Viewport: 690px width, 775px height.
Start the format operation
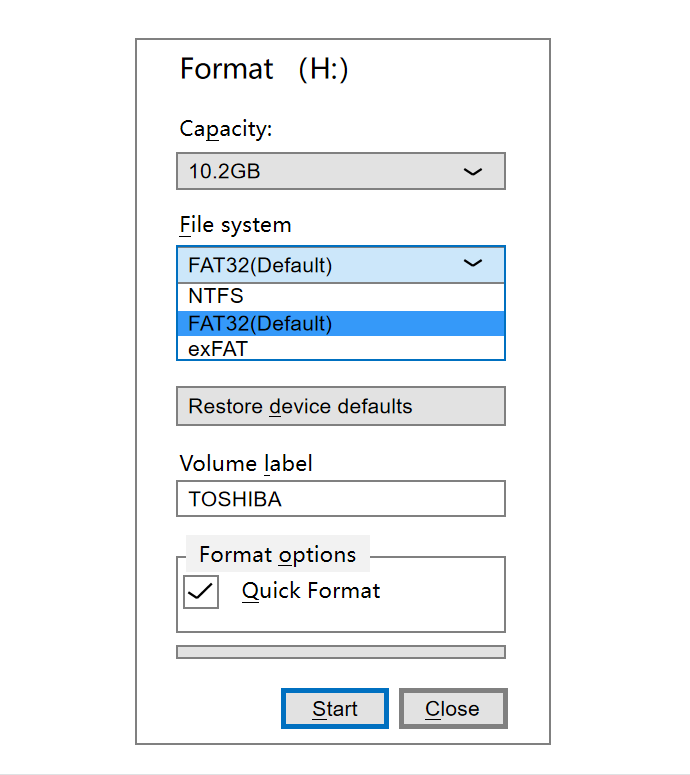tap(335, 709)
